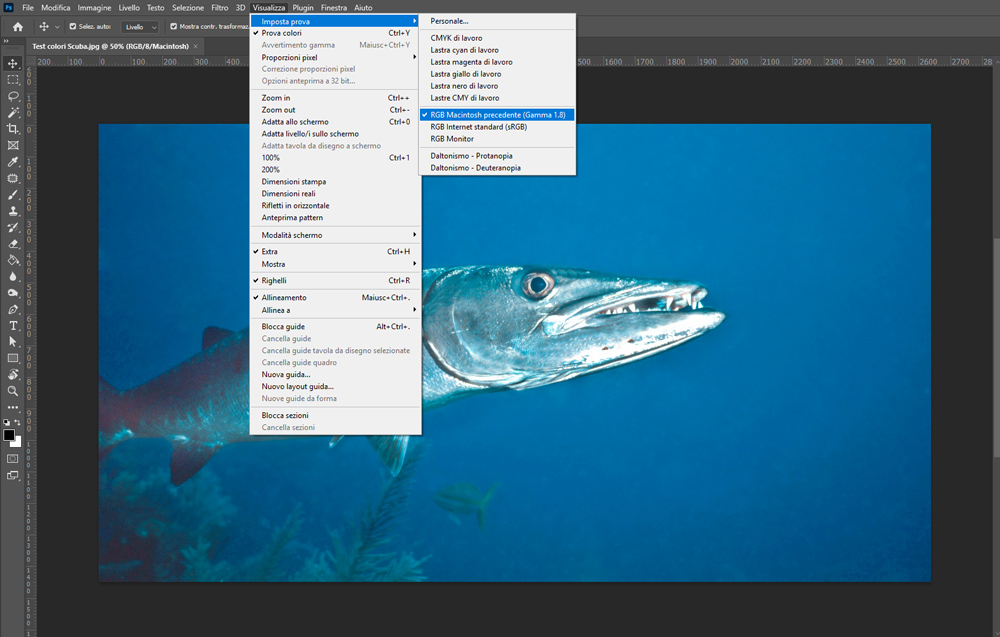
Task: Toggle the Selez. autom. checkbox
Action: 72,27
